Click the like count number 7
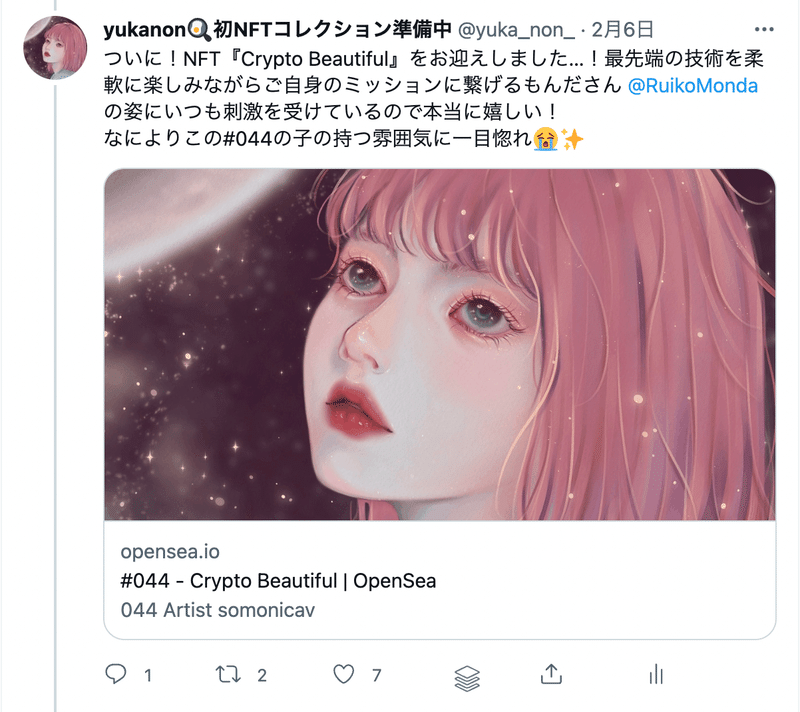Viewport: 800px width, 712px height. click(377, 676)
